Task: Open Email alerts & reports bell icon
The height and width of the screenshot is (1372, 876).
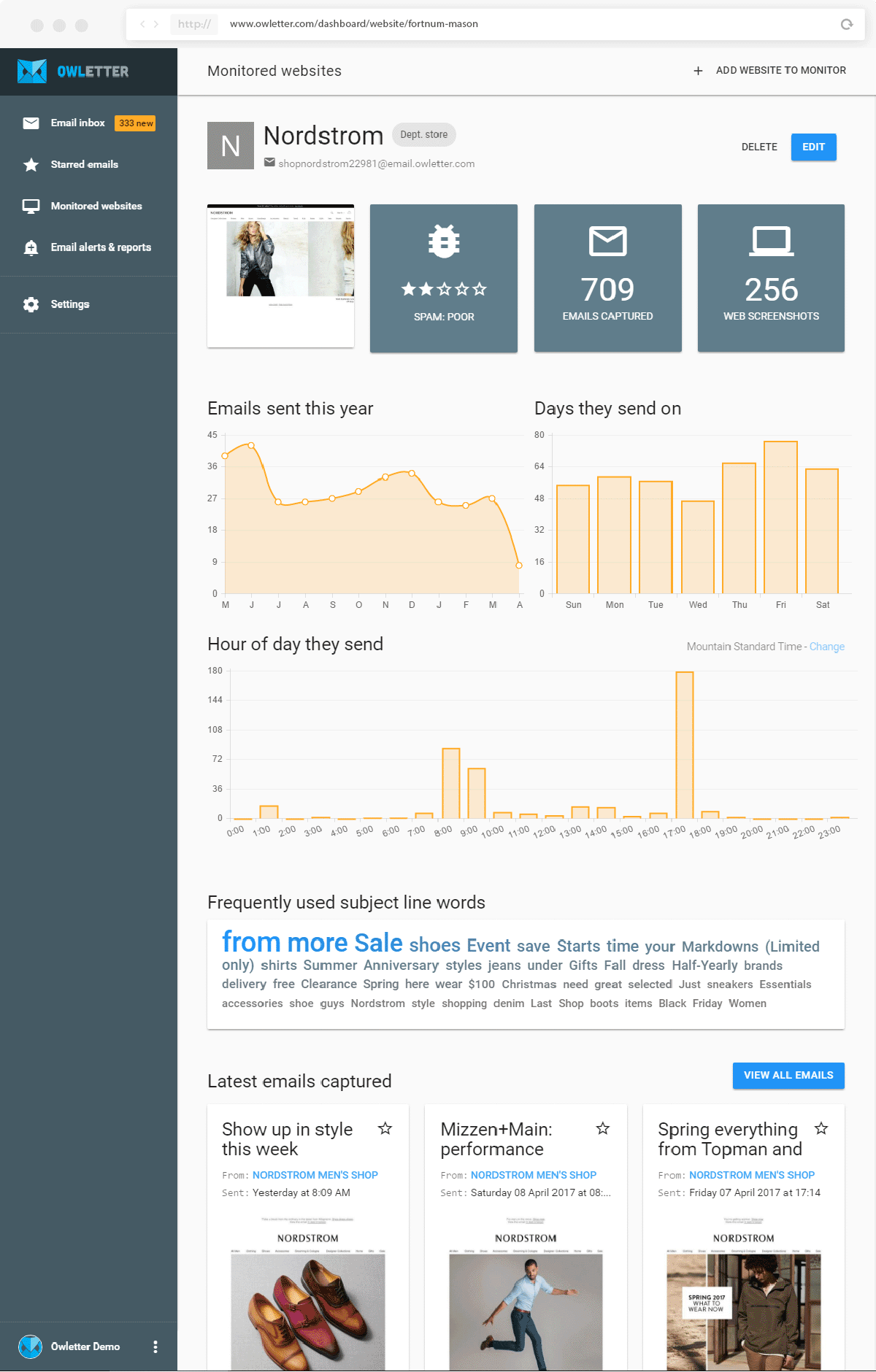Action: [31, 248]
